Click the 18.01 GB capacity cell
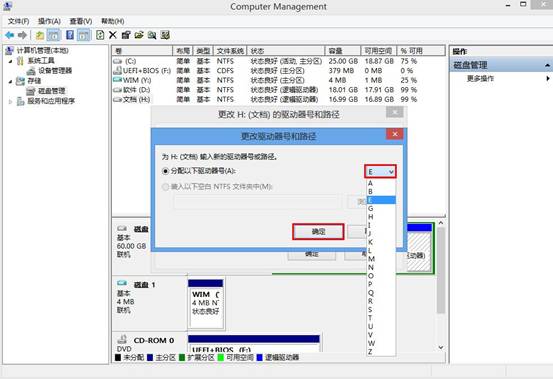The image size is (553, 379). 342,90
